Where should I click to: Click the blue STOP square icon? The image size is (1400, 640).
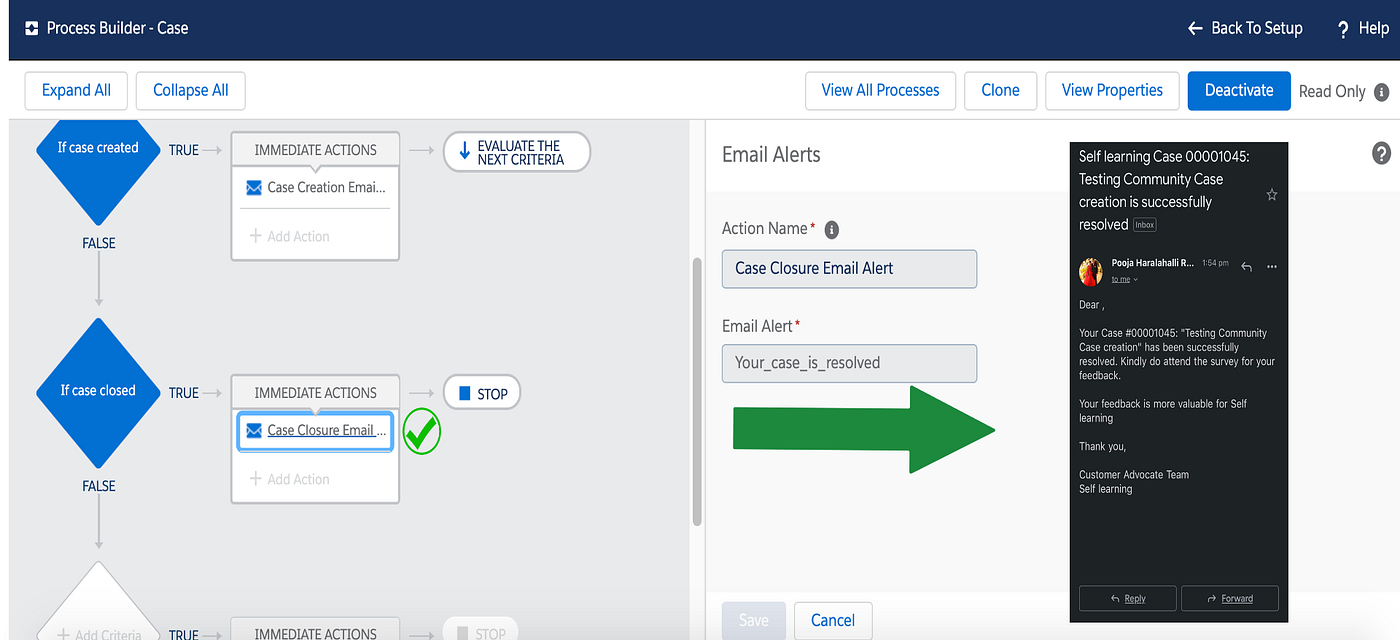464,393
